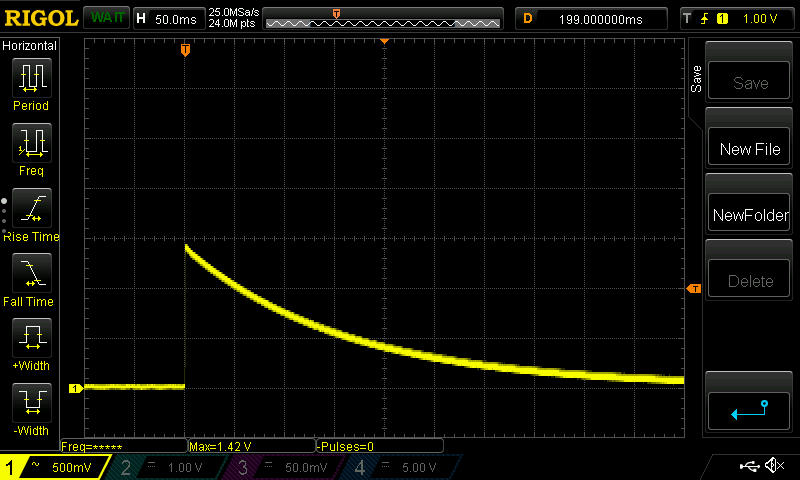The height and width of the screenshot is (480, 800).
Task: Click the trigger position marker atop the grid
Action: pyautogui.click(x=185, y=49)
